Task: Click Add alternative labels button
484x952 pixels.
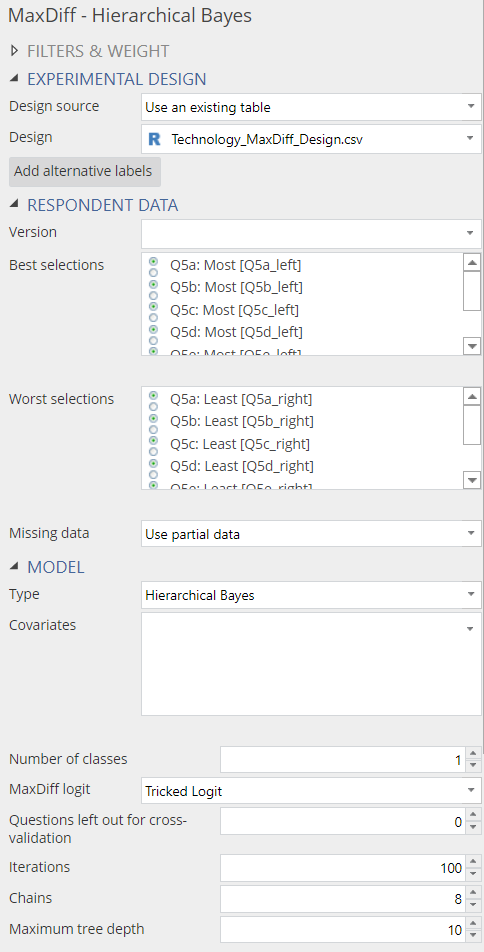Action: 84,171
